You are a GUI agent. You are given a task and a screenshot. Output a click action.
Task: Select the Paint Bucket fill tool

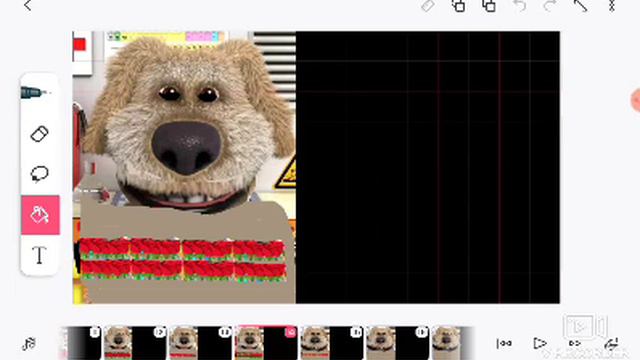(x=40, y=215)
